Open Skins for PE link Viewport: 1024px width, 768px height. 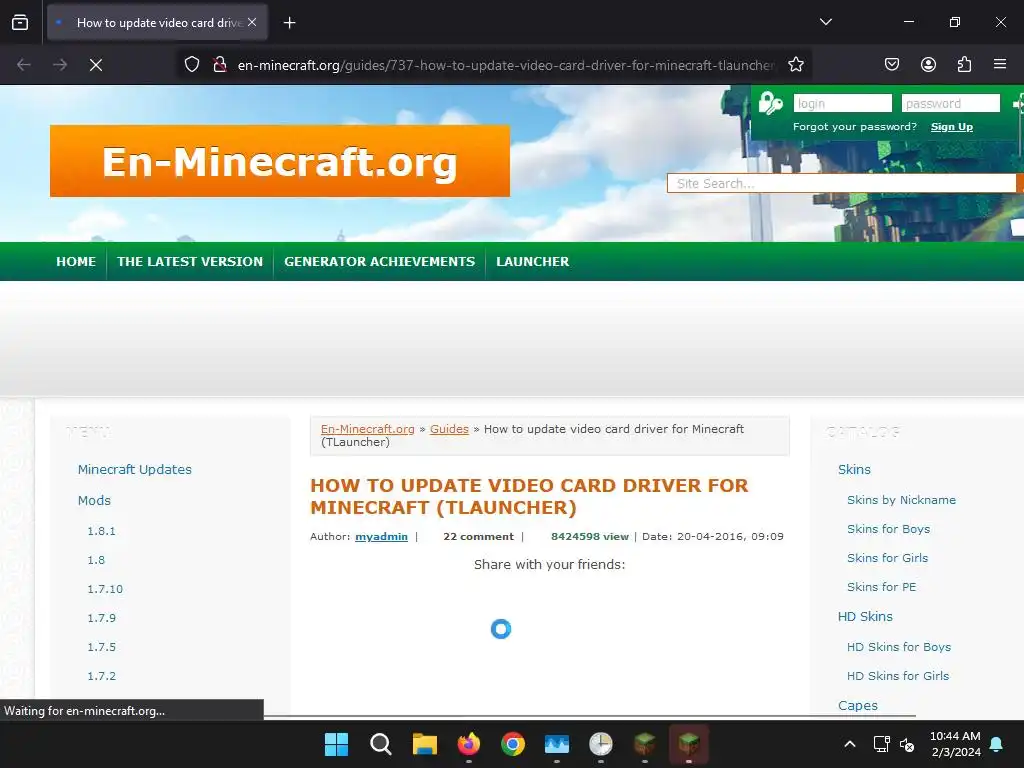pos(882,586)
